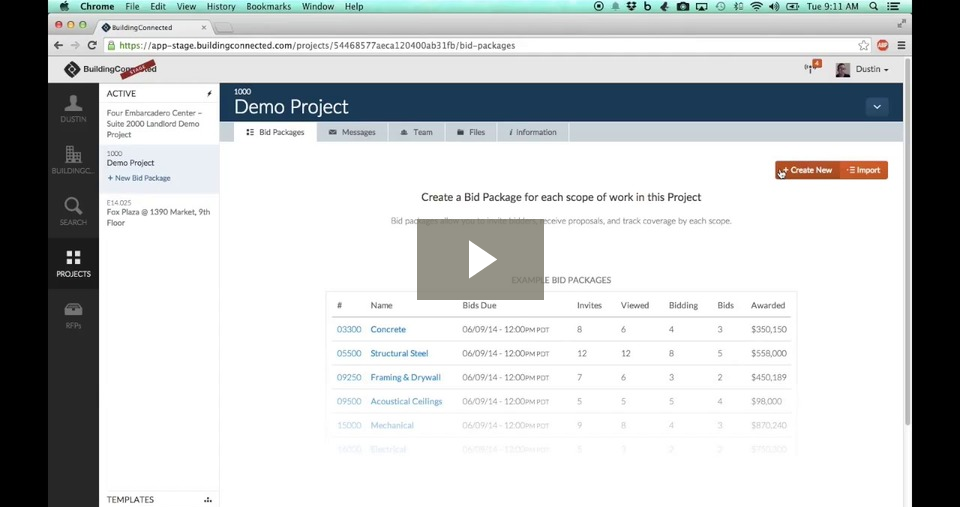Open Search in the left sidebar
The height and width of the screenshot is (507, 960).
pos(73,211)
